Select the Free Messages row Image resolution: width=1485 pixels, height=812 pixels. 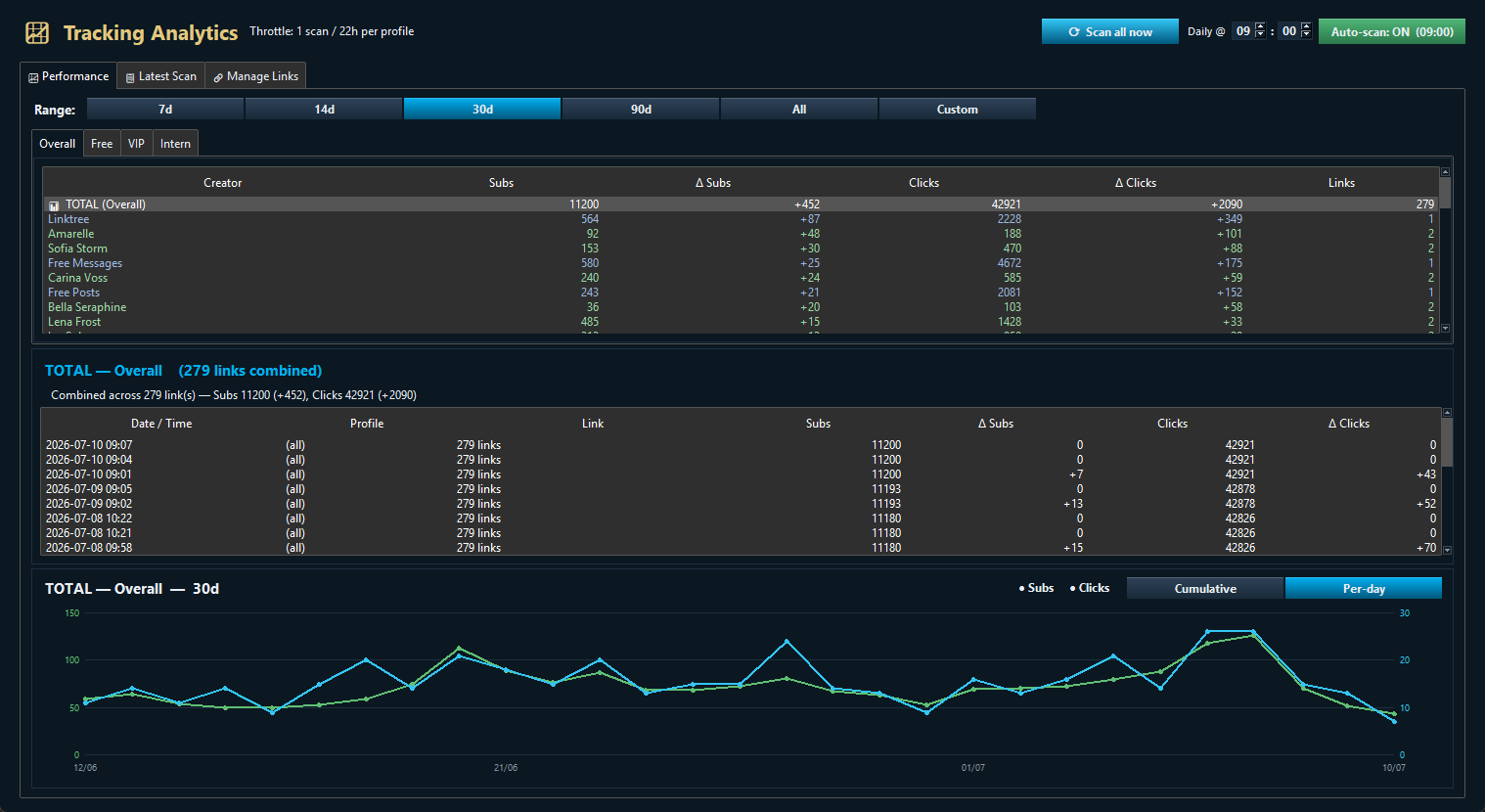[x=741, y=263]
